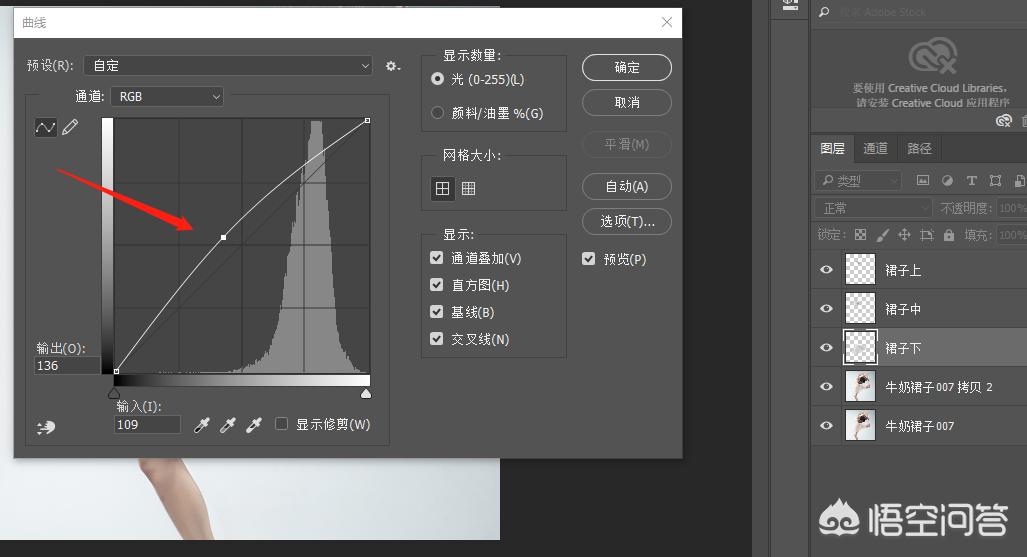The width and height of the screenshot is (1027, 557).
Task: Select the 裙子上 layer thumbnail
Action: click(860, 269)
